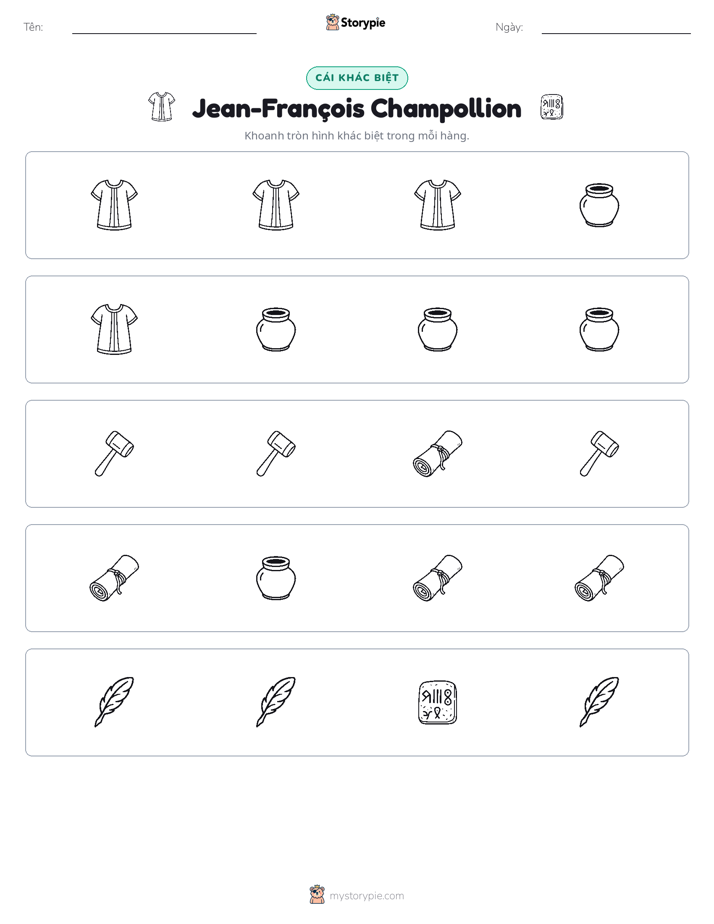
Task: Select the first shirt in the top row
Action: 114,204
